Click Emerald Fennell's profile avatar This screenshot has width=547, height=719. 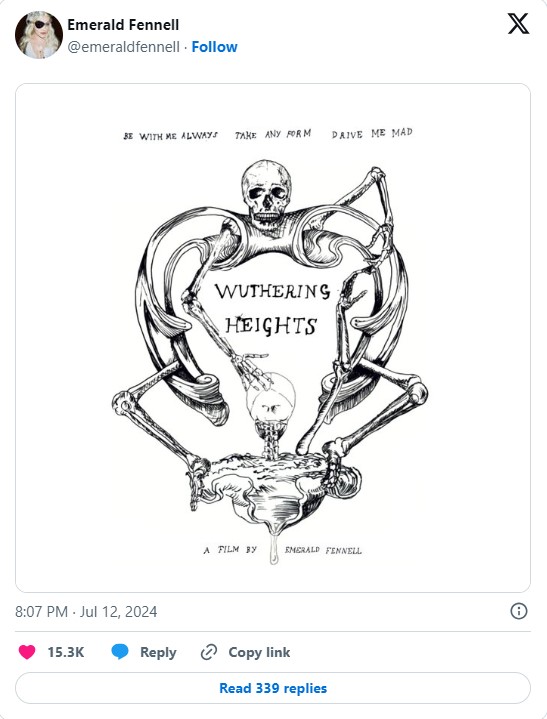coord(39,35)
